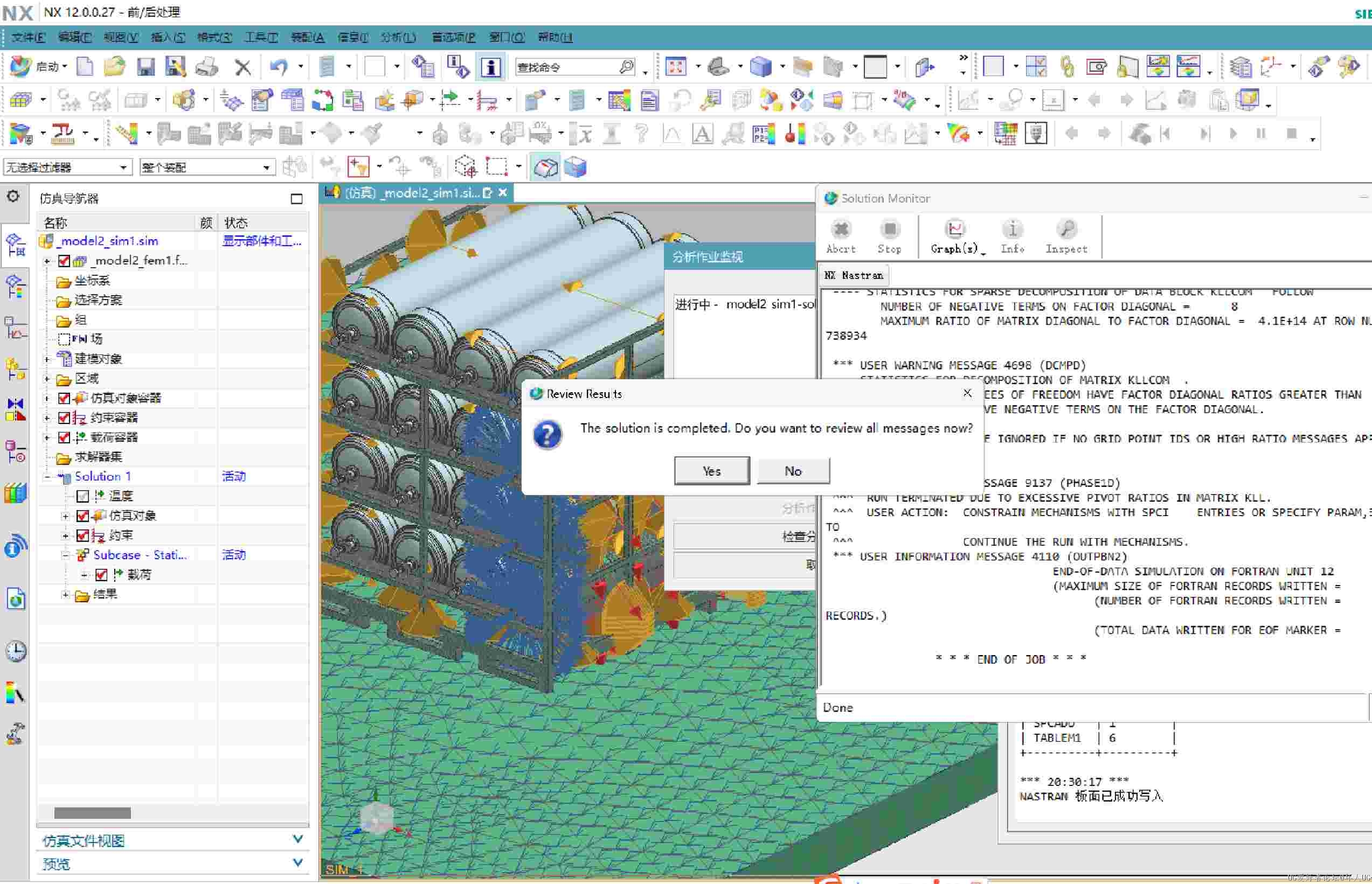Click the stop animation square icon
This screenshot has height=884, width=1372.
(1292, 134)
